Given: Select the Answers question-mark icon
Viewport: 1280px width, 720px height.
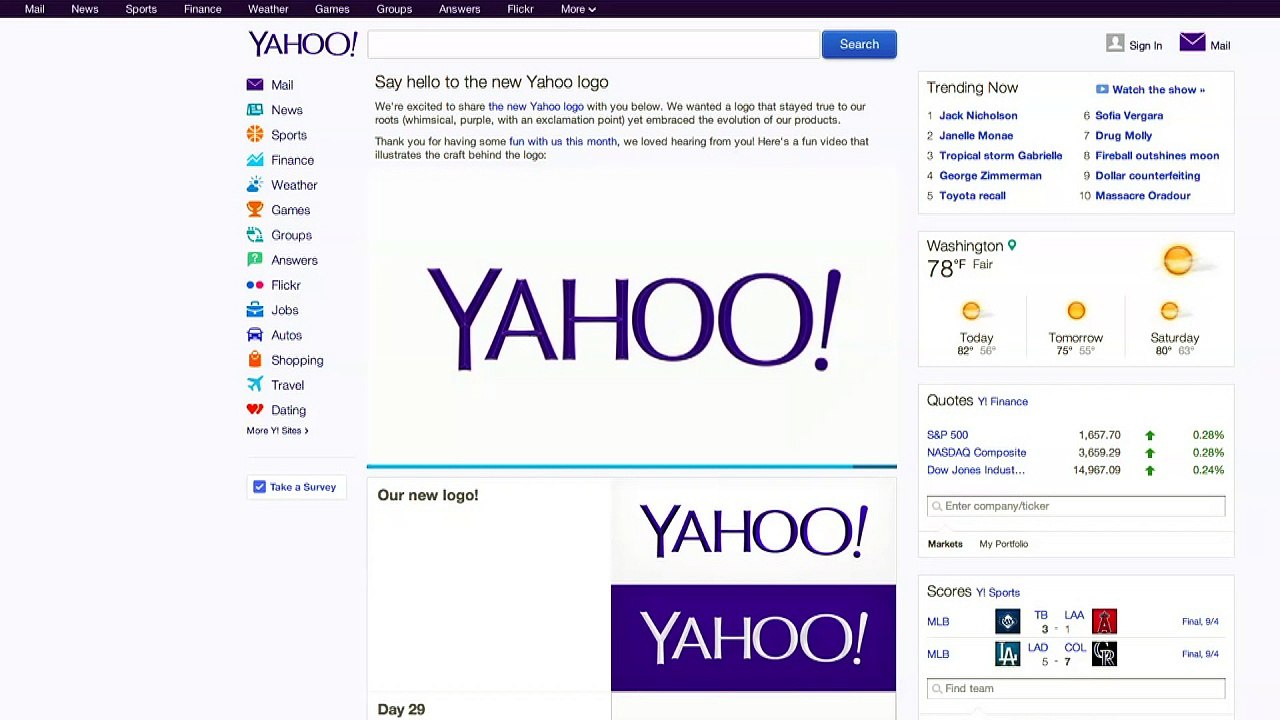Looking at the screenshot, I should [255, 260].
